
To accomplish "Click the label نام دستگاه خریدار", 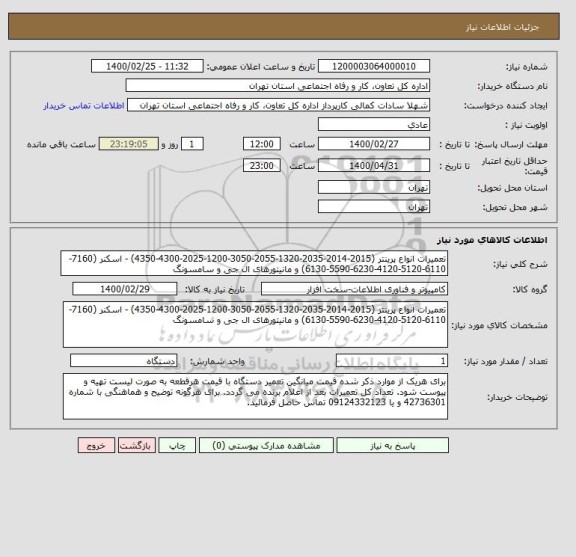I will (x=512, y=86).
